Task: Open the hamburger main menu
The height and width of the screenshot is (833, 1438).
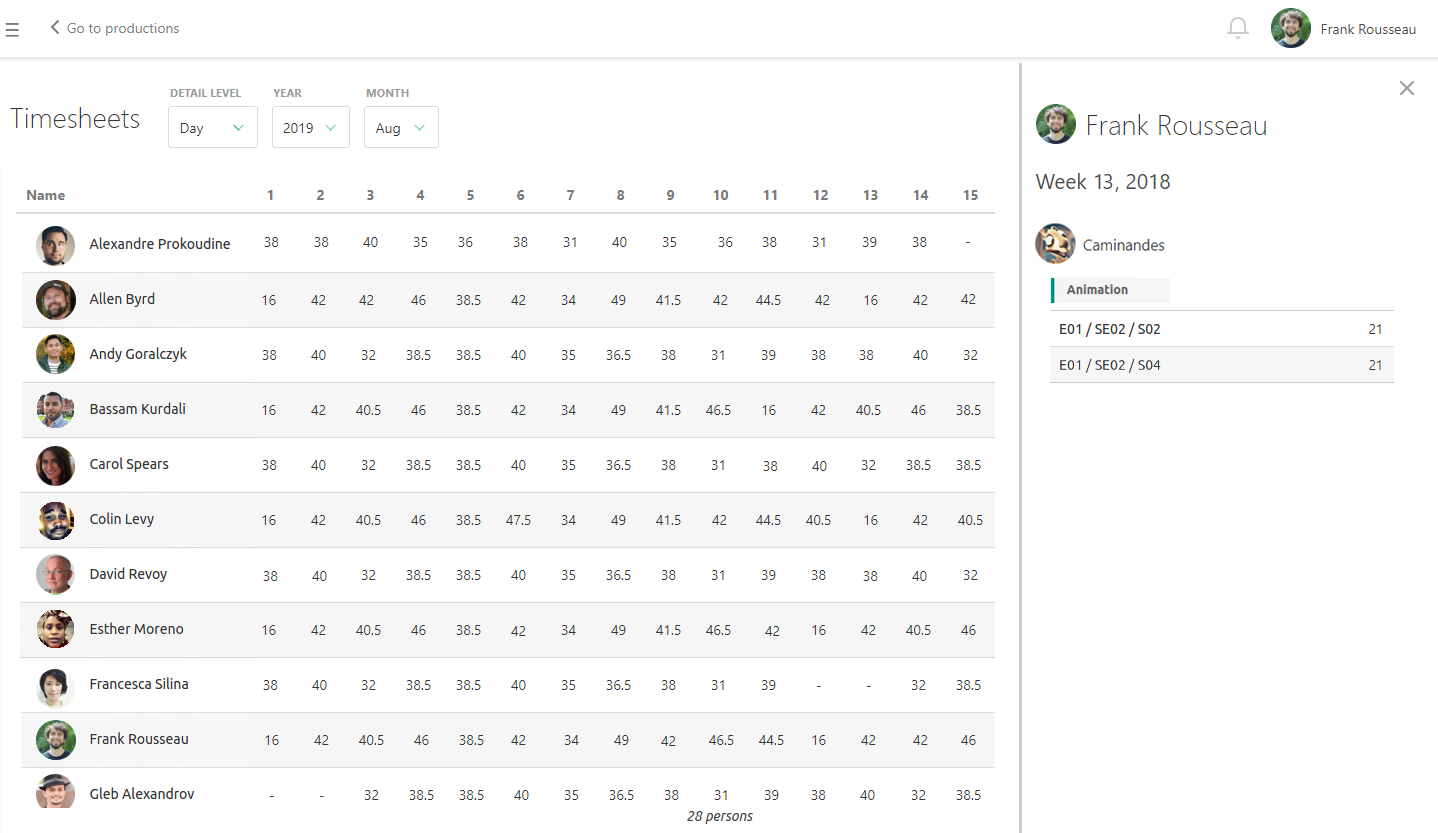Action: point(12,30)
